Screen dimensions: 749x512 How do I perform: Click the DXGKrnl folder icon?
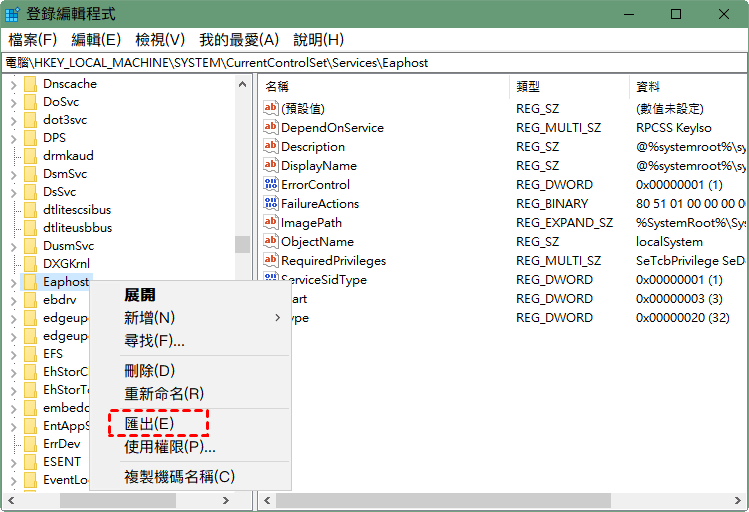click(30, 264)
